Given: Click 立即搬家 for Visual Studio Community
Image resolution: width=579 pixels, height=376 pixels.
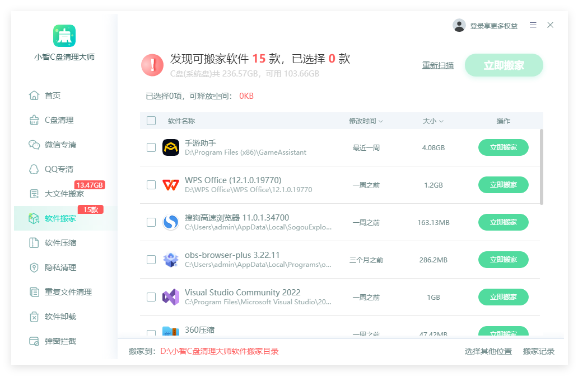Looking at the screenshot, I should [503, 297].
